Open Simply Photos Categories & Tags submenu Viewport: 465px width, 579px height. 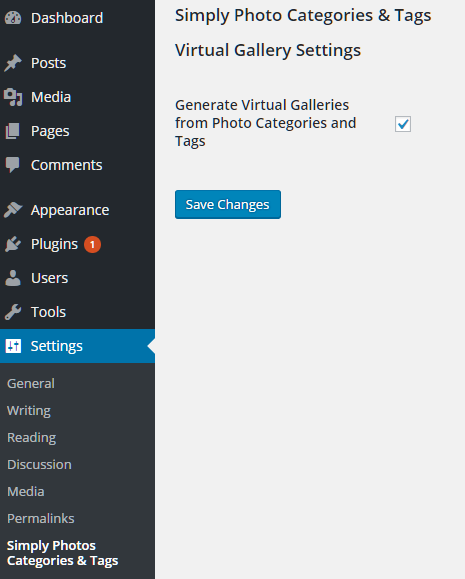click(63, 553)
